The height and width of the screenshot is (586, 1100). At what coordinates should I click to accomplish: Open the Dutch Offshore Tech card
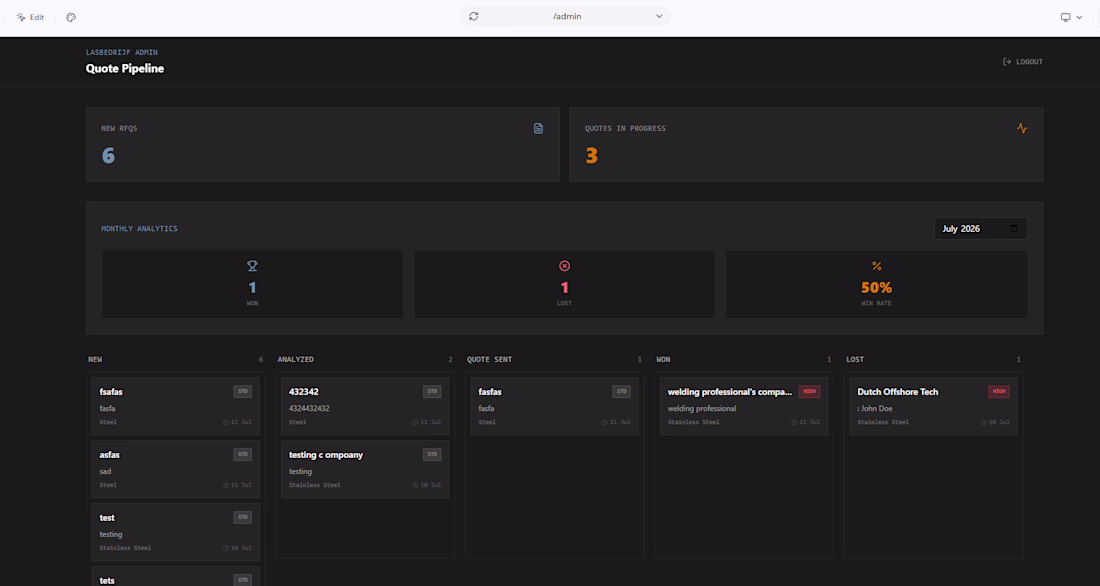click(x=933, y=406)
